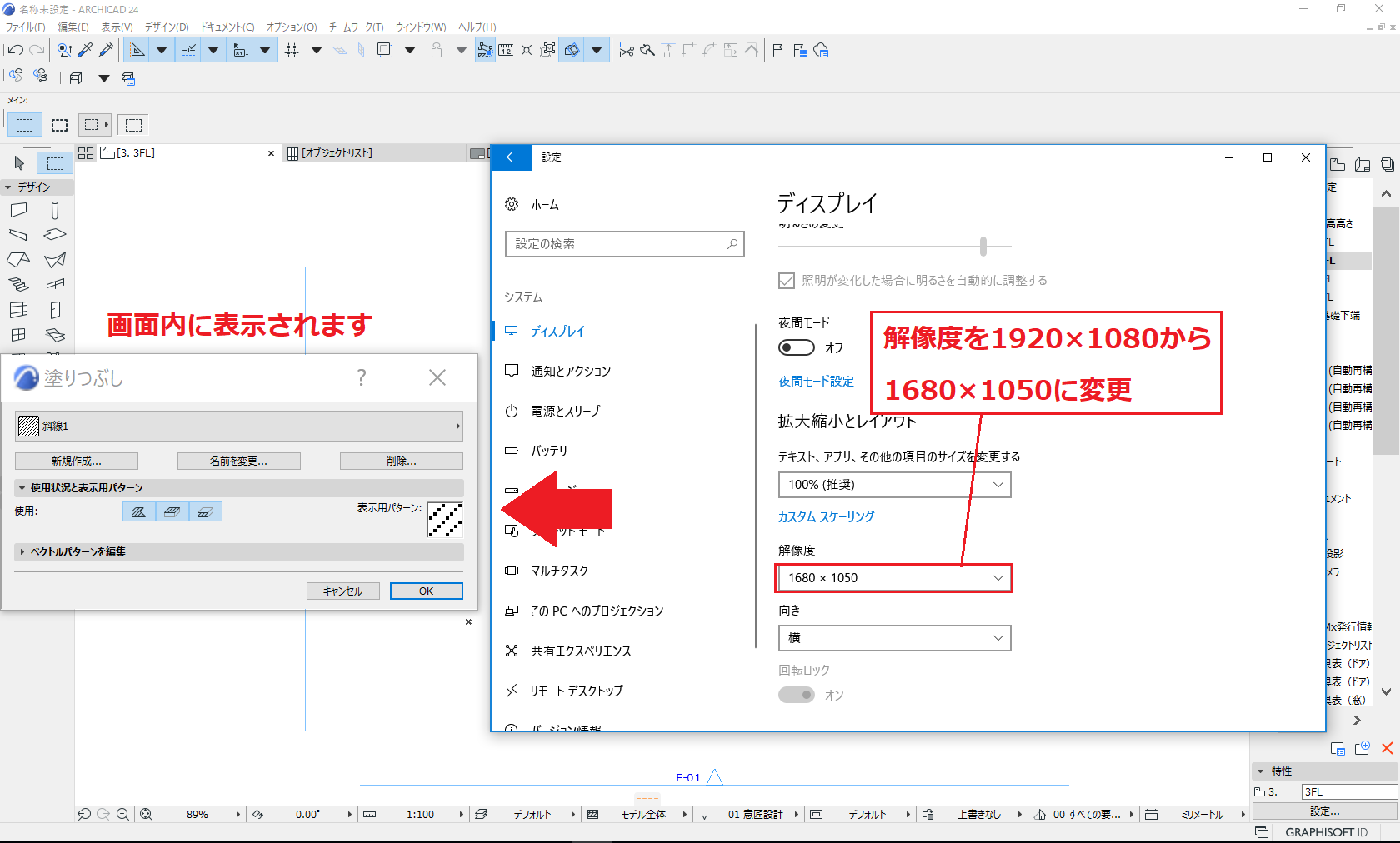This screenshot has width=1400, height=843.
Task: Click the Trace reference icon in toolbar
Action: (385, 50)
